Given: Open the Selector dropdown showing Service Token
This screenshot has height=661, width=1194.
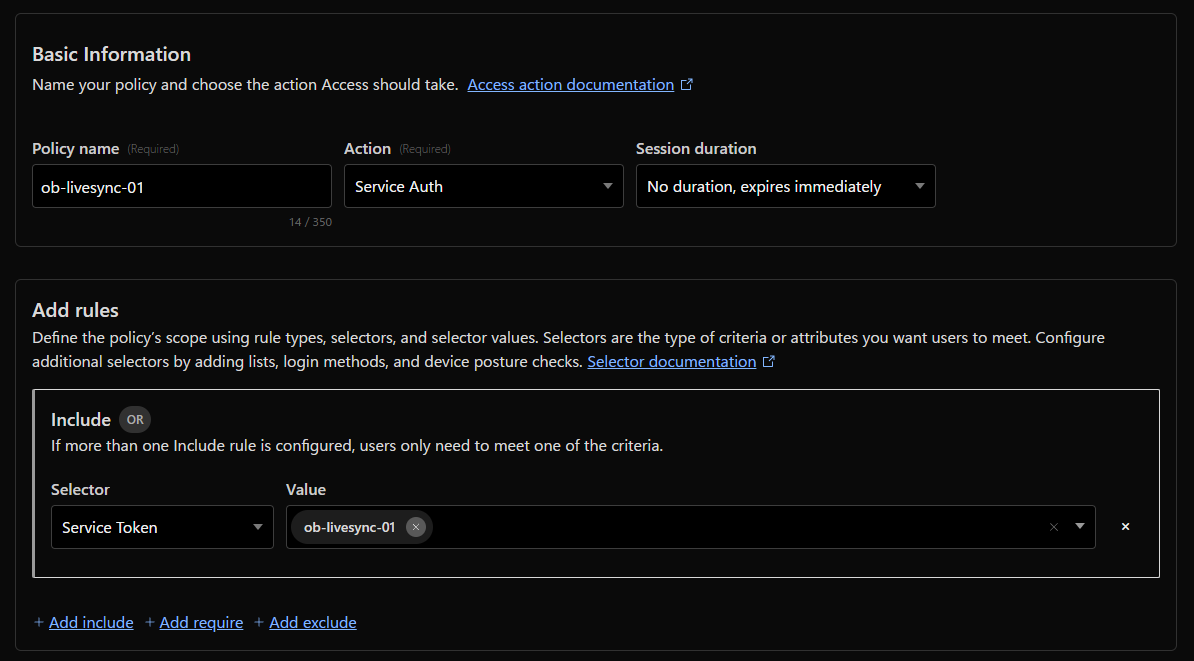Looking at the screenshot, I should click(x=162, y=527).
